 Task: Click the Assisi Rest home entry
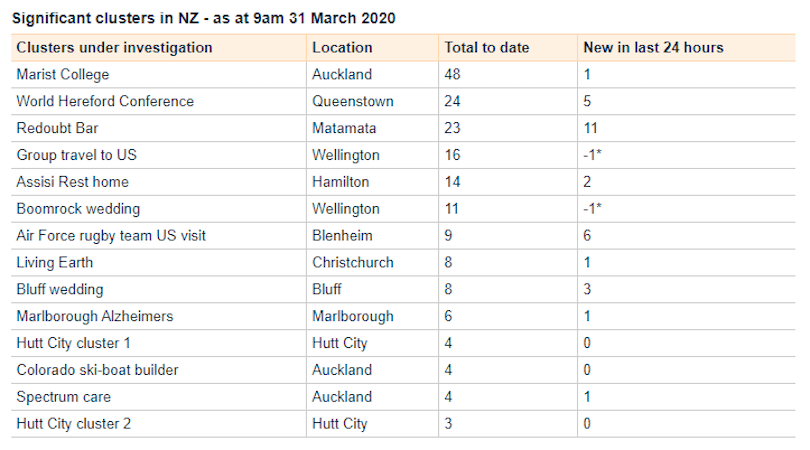tap(72, 182)
